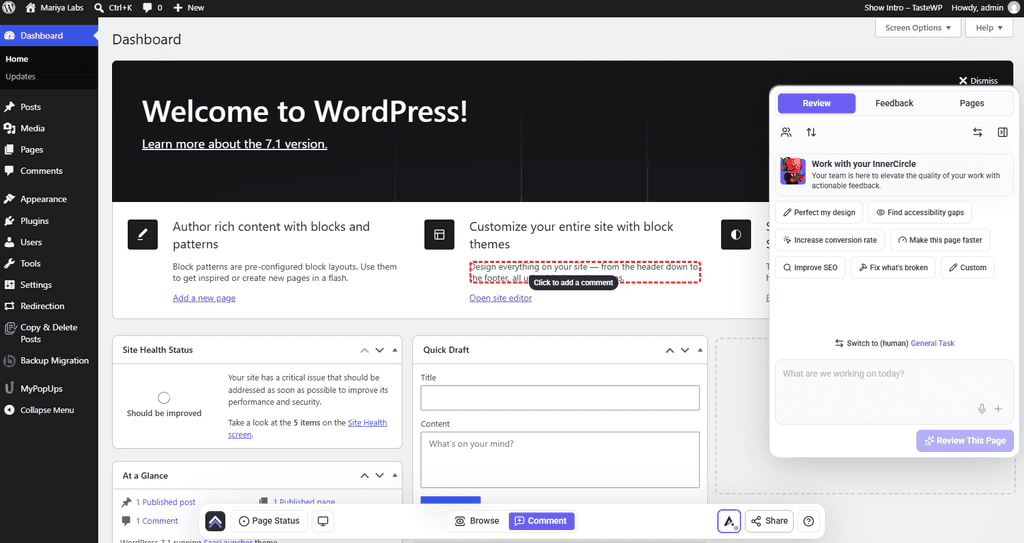Dismiss the welcome panel
1024x543 pixels.
978,81
